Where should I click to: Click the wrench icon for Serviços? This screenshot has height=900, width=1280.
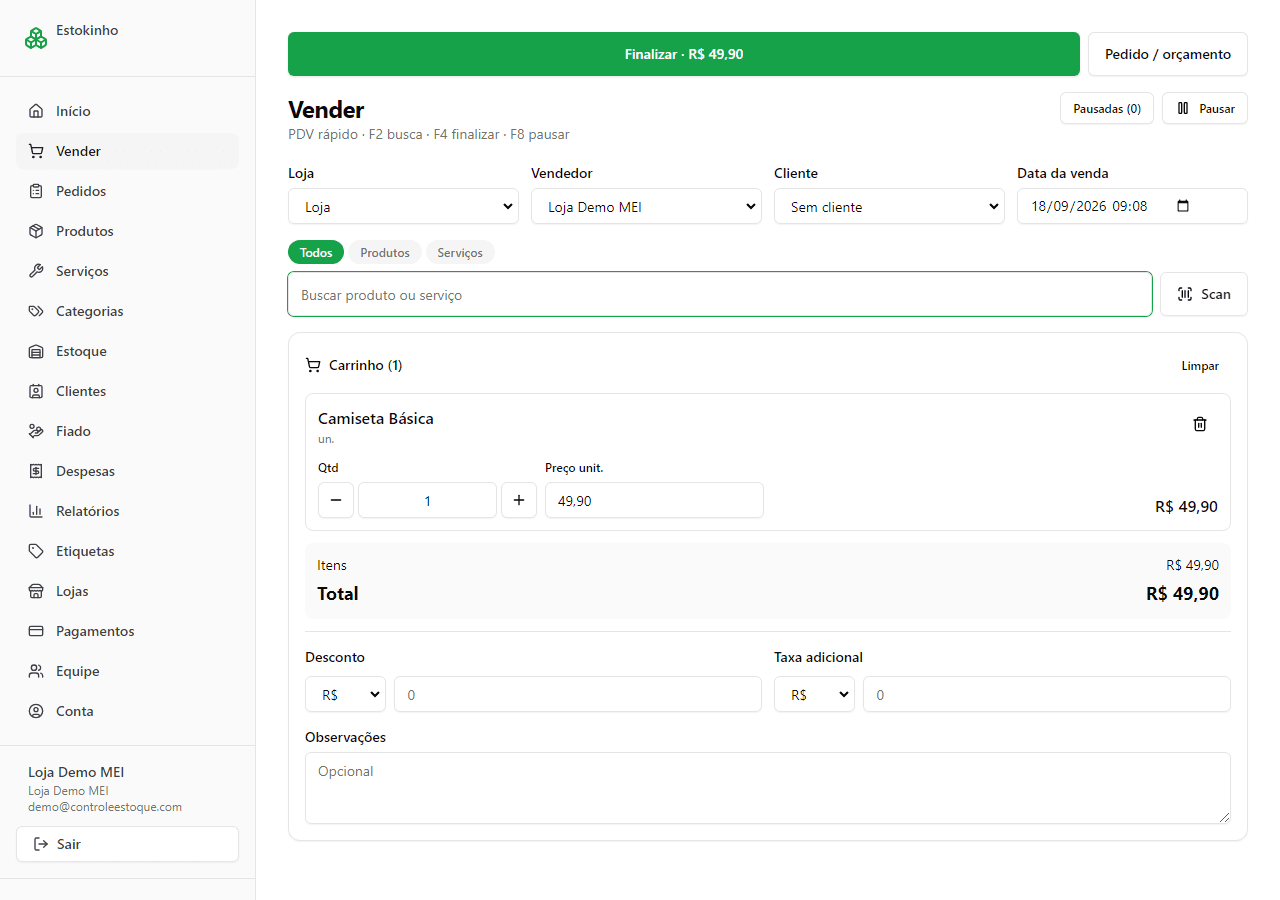point(36,271)
